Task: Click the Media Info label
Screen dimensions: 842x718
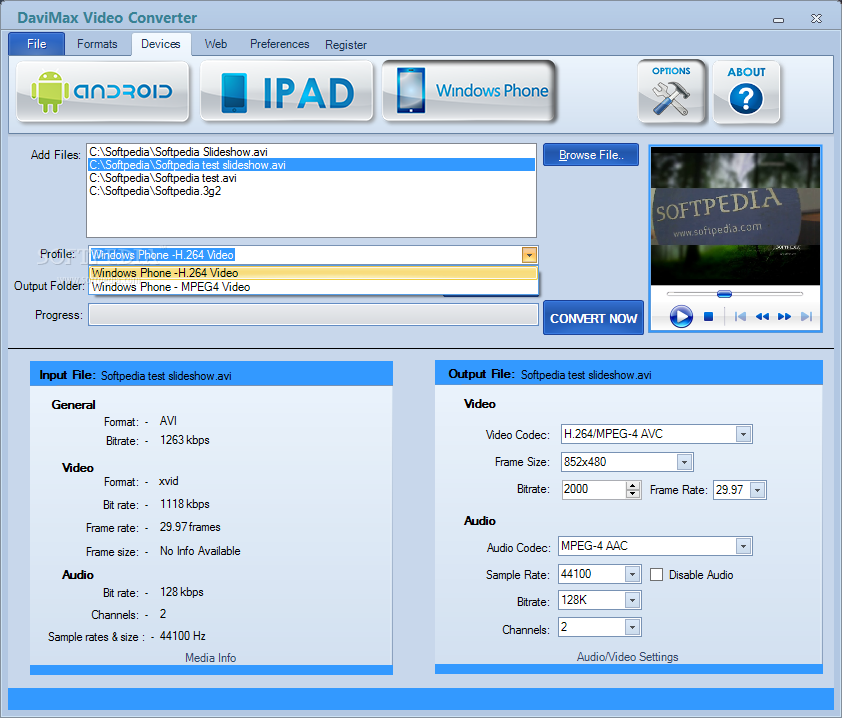Action: point(210,658)
